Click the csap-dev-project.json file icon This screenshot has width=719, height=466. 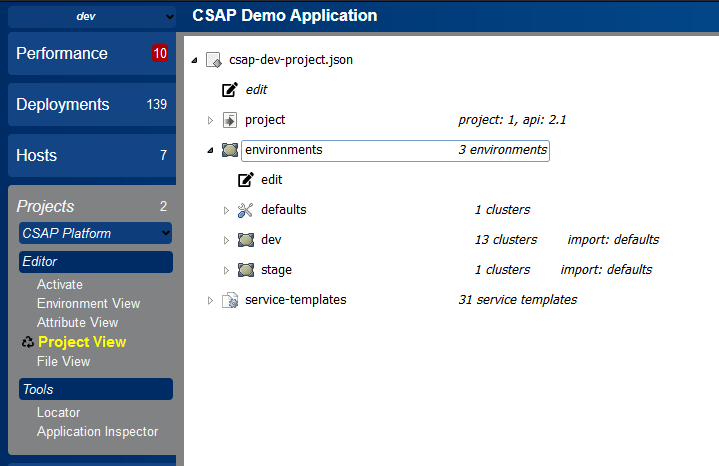pyautogui.click(x=214, y=60)
